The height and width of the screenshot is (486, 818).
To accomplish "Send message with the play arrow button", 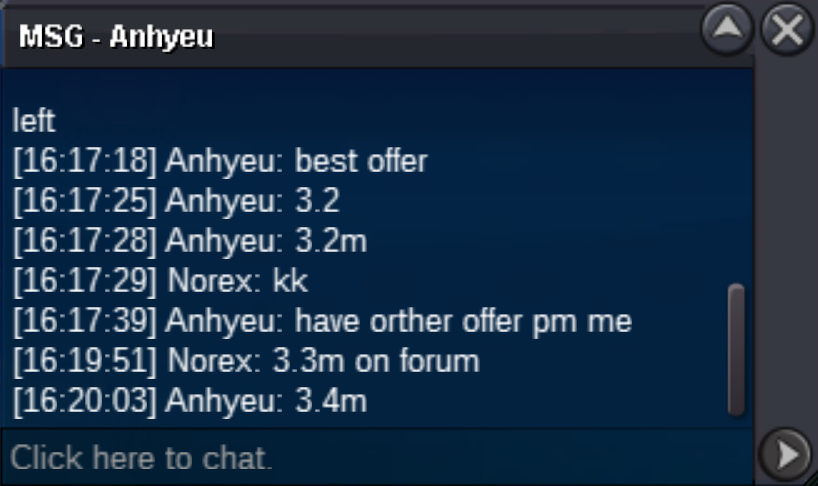I will (x=786, y=455).
